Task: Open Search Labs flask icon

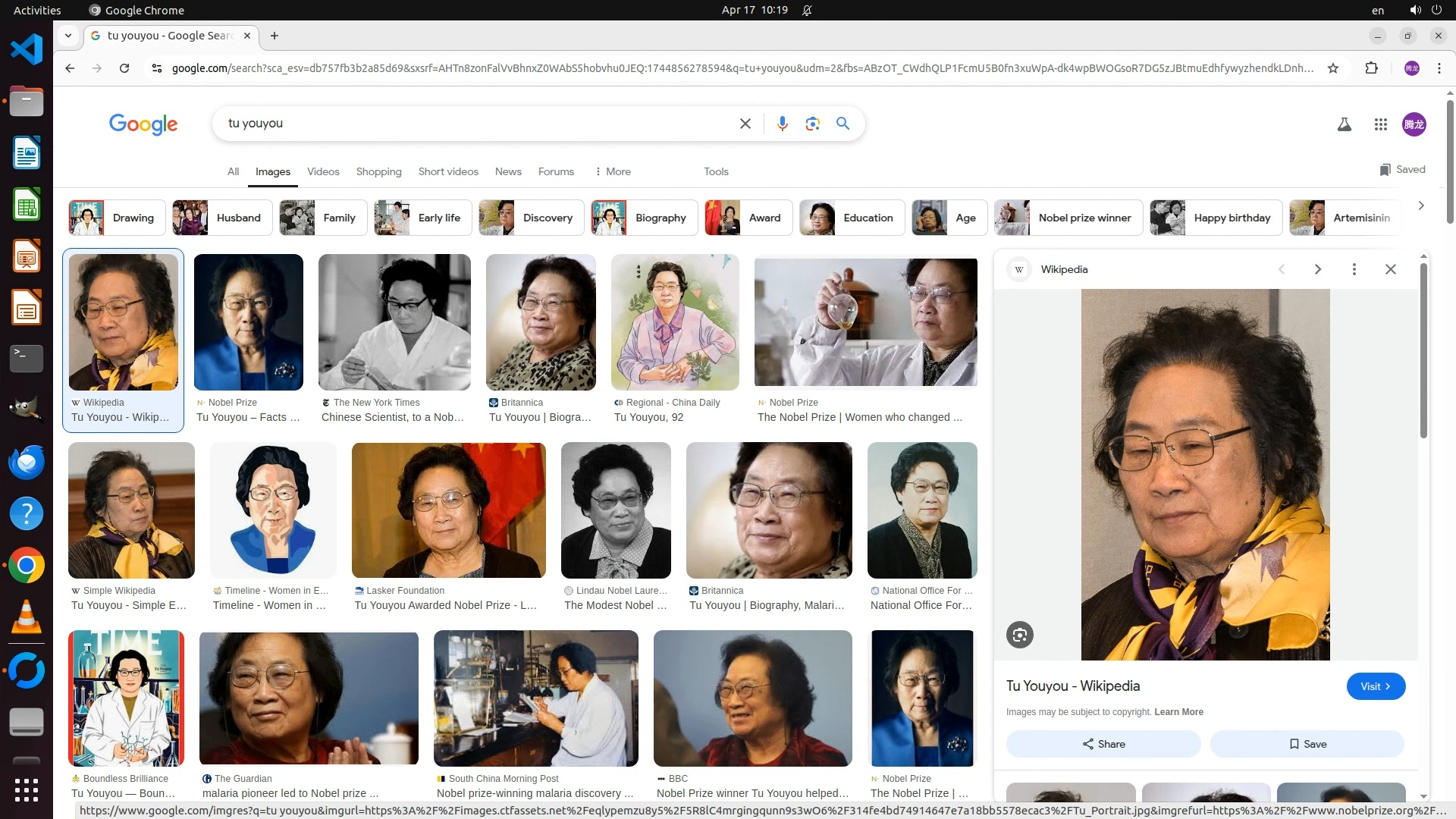Action: [x=1344, y=124]
